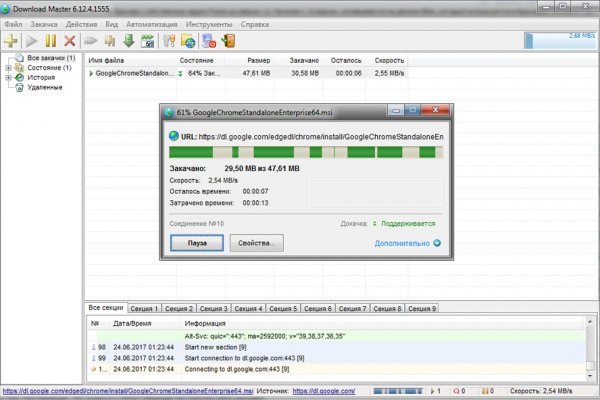The width and height of the screenshot is (600, 400).
Task: Click the green arrows status icon in download row
Action: 180,73
